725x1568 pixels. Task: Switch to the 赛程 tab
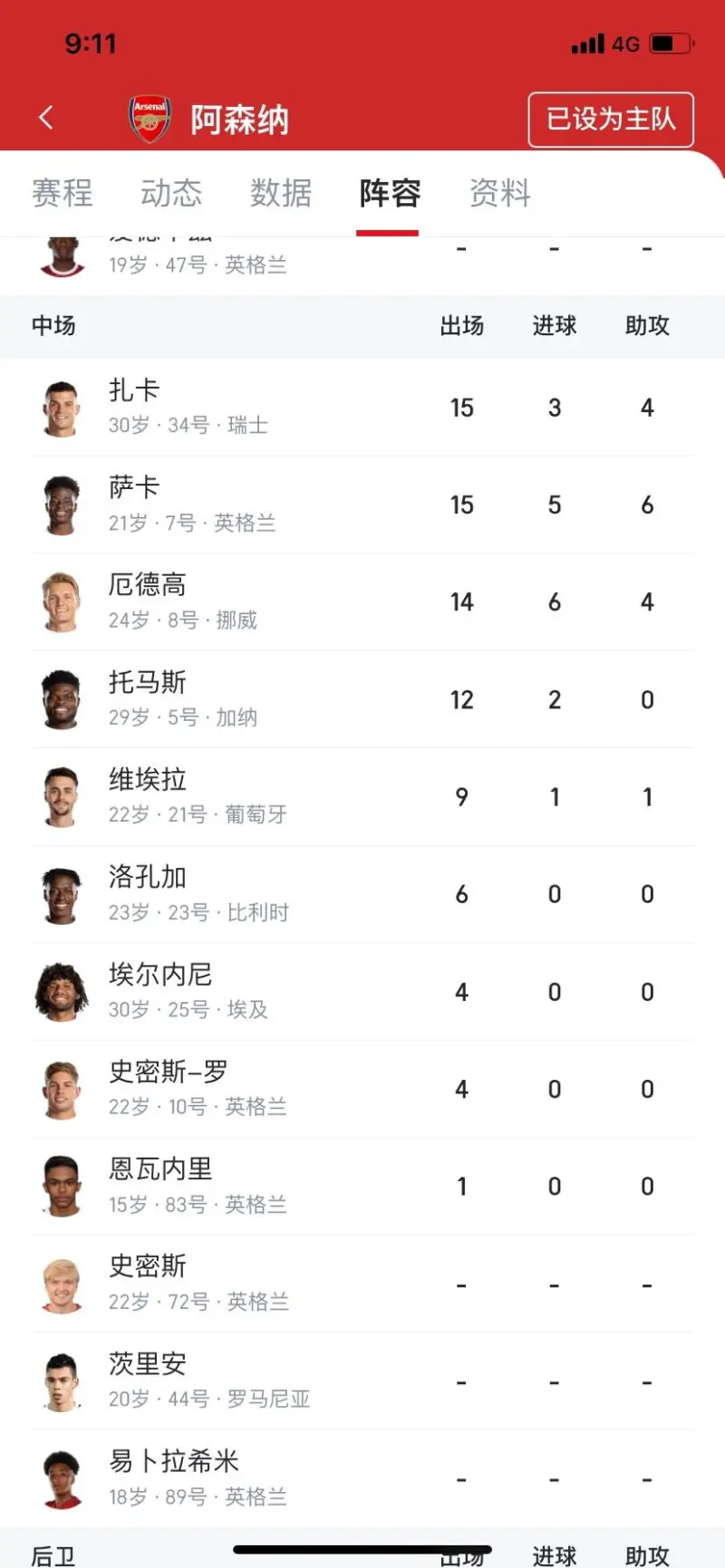(63, 193)
